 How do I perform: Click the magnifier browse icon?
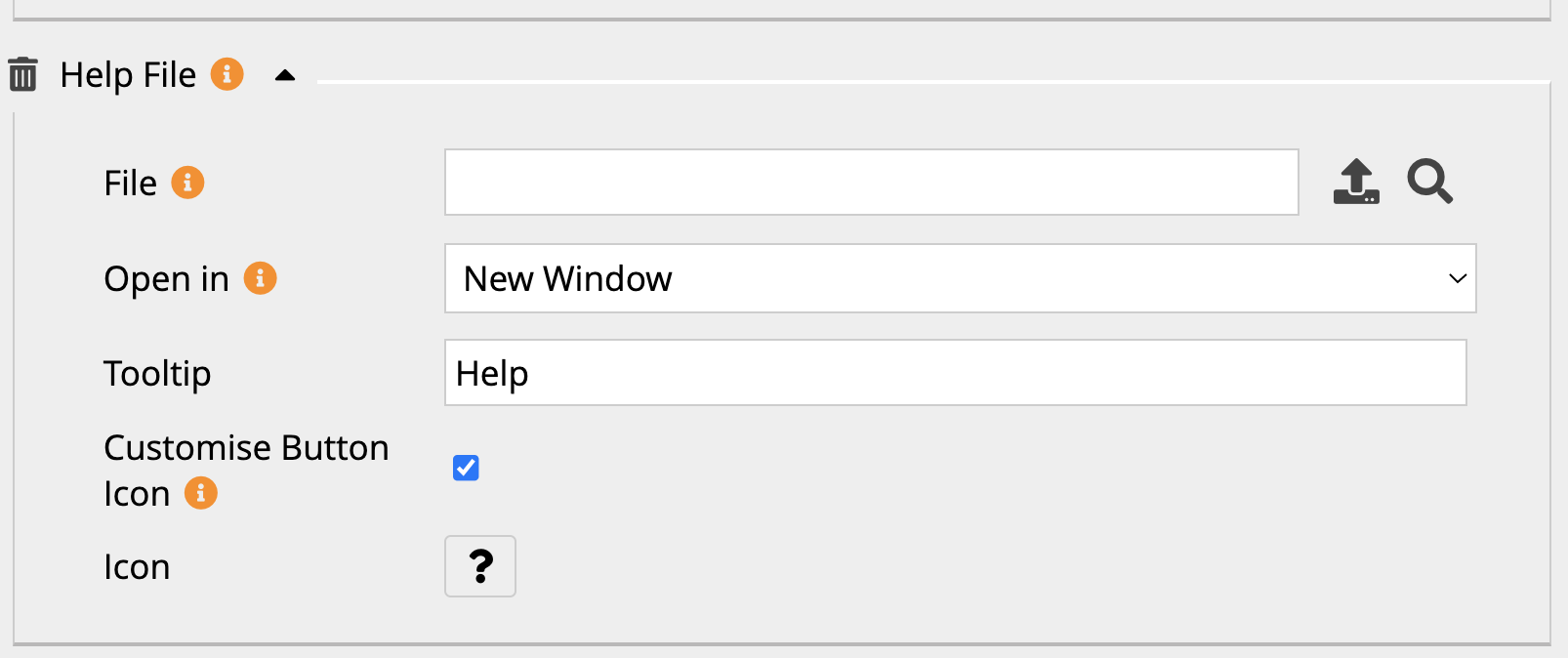[x=1429, y=183]
